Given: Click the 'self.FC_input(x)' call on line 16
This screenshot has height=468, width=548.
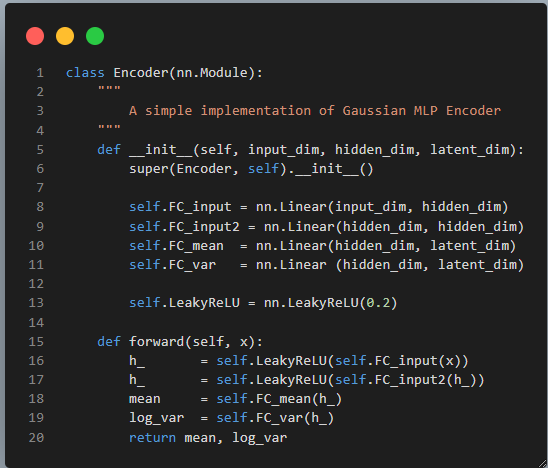Looking at the screenshot, I should tap(398, 361).
